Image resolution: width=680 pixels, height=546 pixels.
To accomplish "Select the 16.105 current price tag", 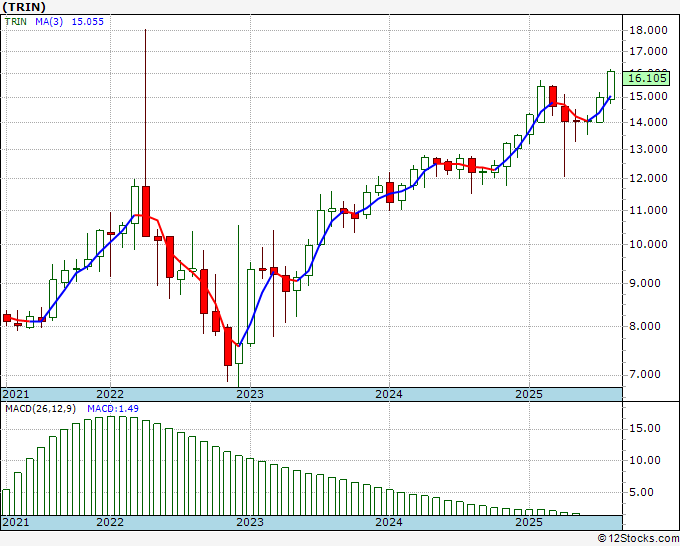I will pyautogui.click(x=647, y=78).
